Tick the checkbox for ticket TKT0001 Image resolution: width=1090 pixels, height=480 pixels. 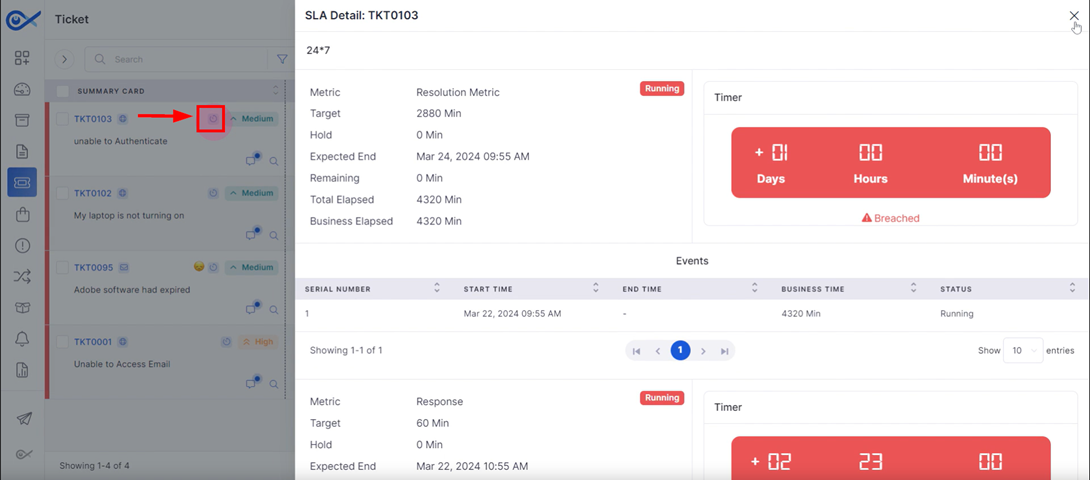pyautogui.click(x=63, y=342)
